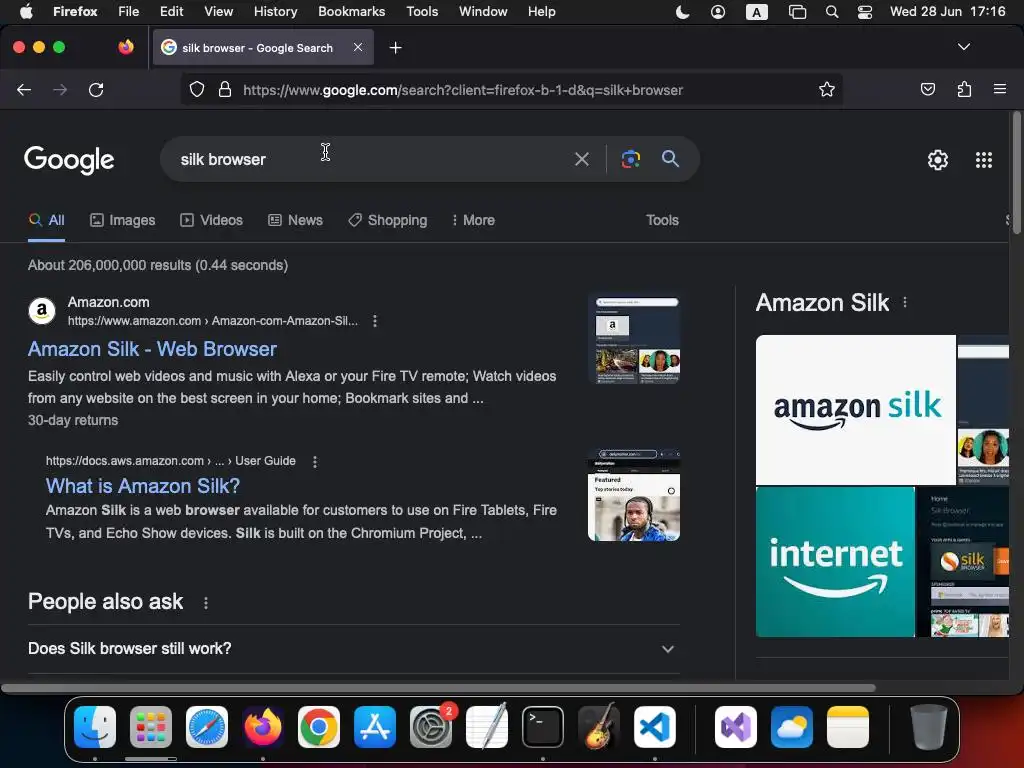Viewport: 1024px width, 768px height.
Task: Open a new tab with plus button
Action: click(395, 48)
